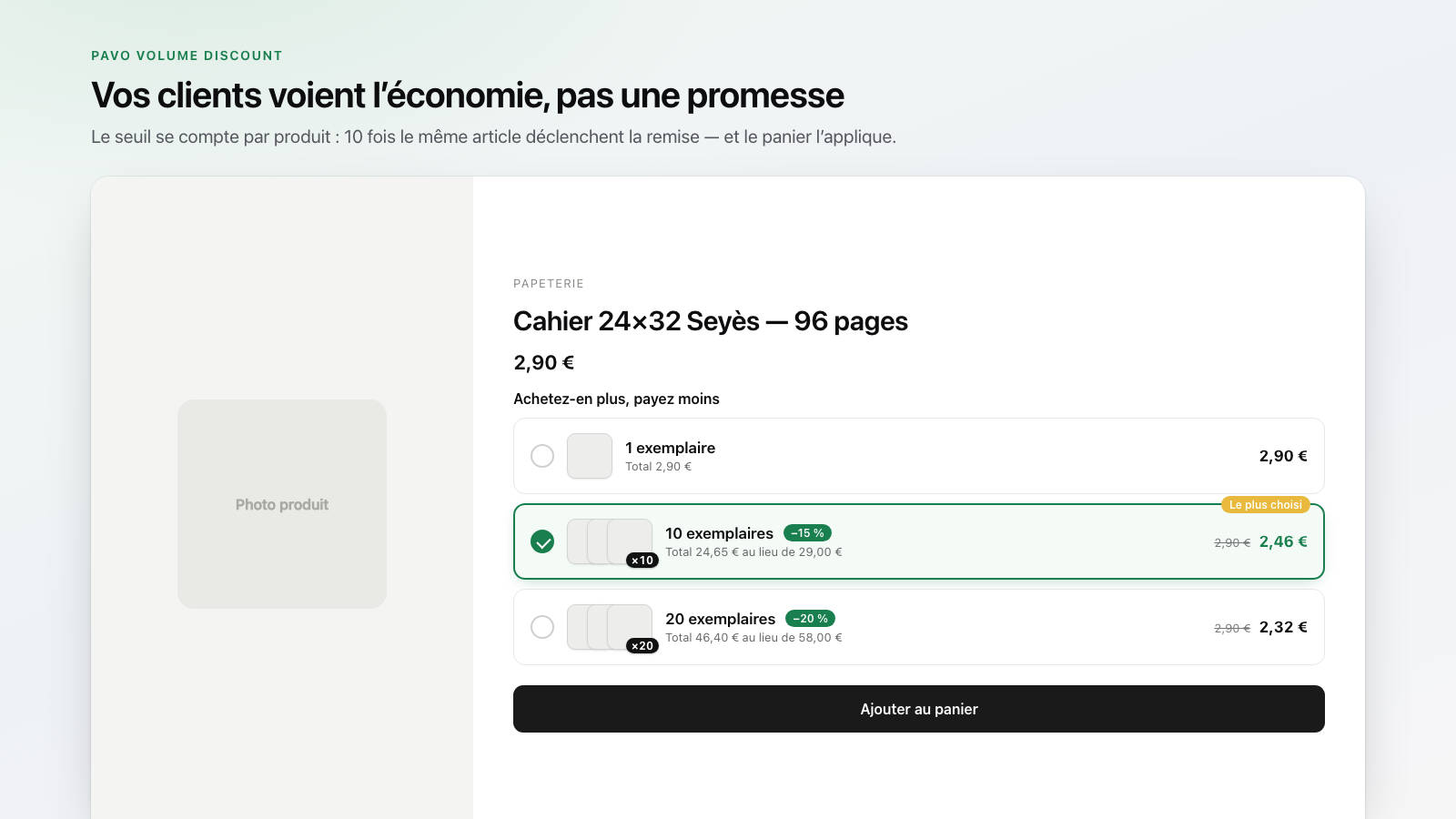Click the 10 exemplaires option label
This screenshot has height=819, width=1456.
point(719,533)
